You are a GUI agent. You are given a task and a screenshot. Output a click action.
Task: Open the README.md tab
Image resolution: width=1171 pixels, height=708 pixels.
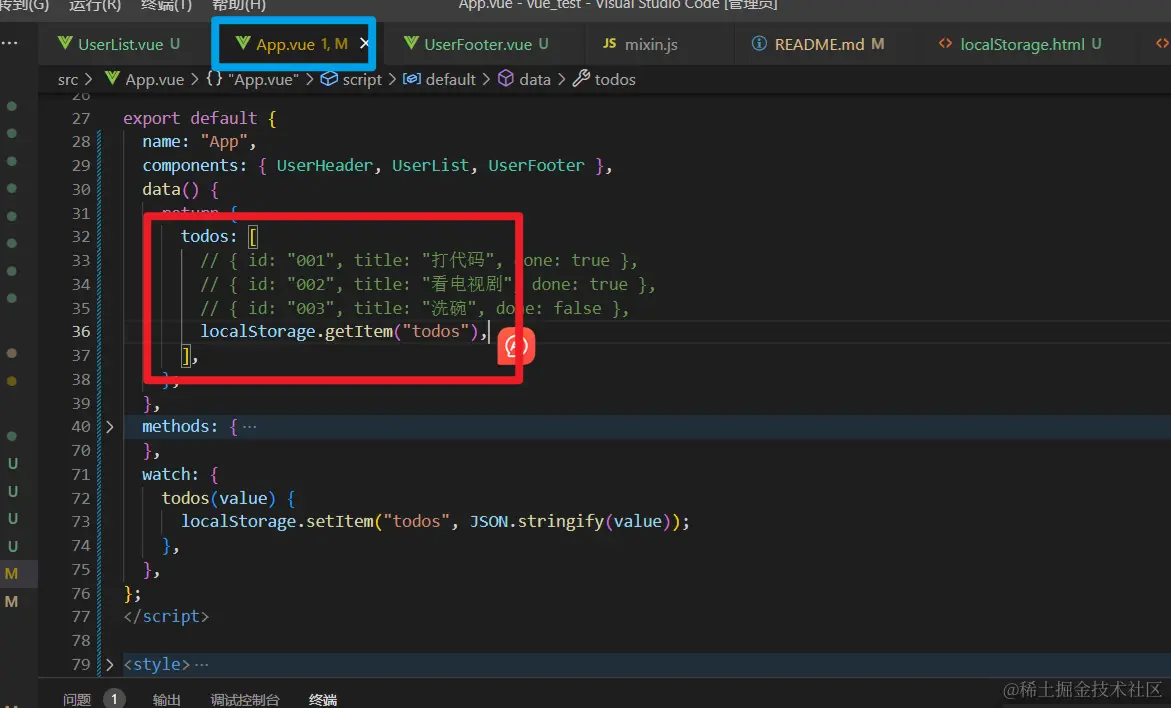819,44
